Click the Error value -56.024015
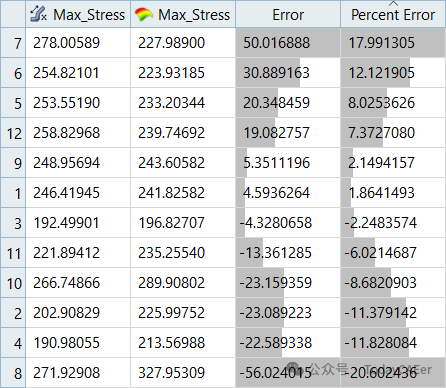446x388 pixels. pyautogui.click(x=288, y=373)
